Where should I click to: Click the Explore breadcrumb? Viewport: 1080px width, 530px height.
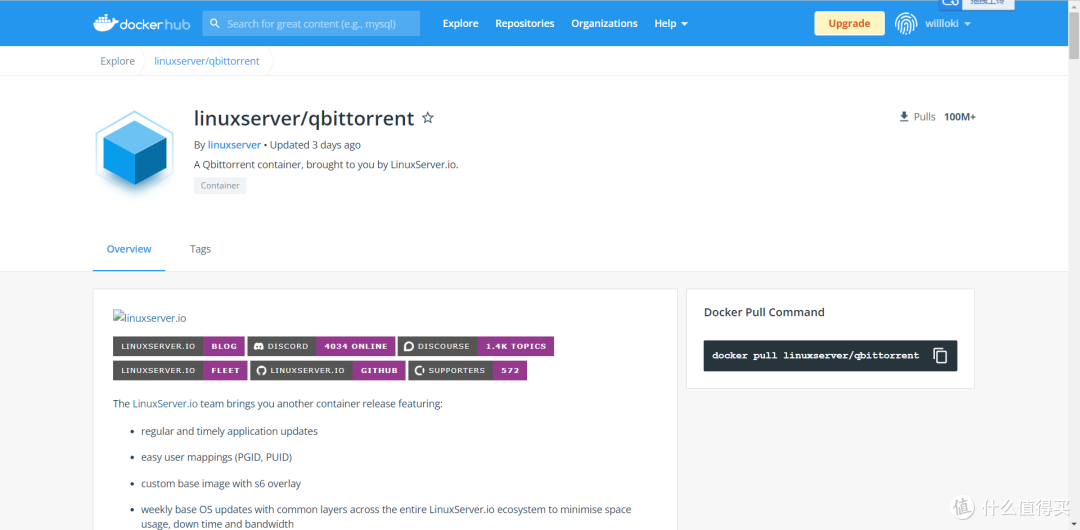[118, 61]
